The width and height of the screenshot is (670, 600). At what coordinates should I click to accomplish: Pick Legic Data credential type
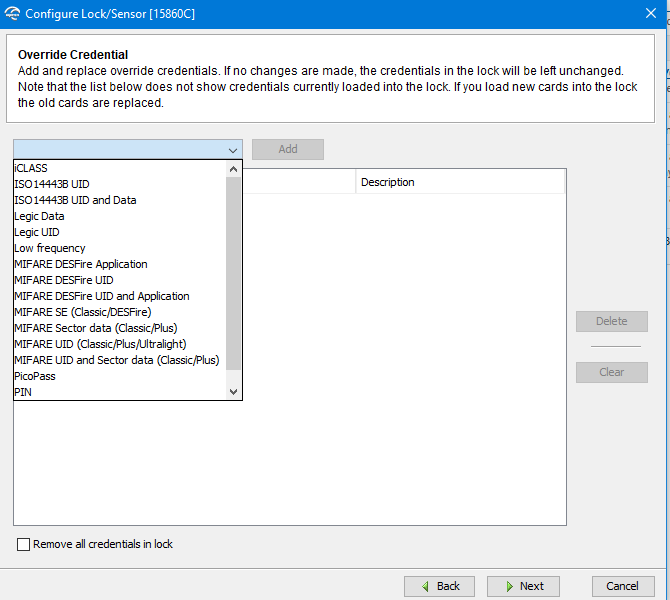coord(39,216)
